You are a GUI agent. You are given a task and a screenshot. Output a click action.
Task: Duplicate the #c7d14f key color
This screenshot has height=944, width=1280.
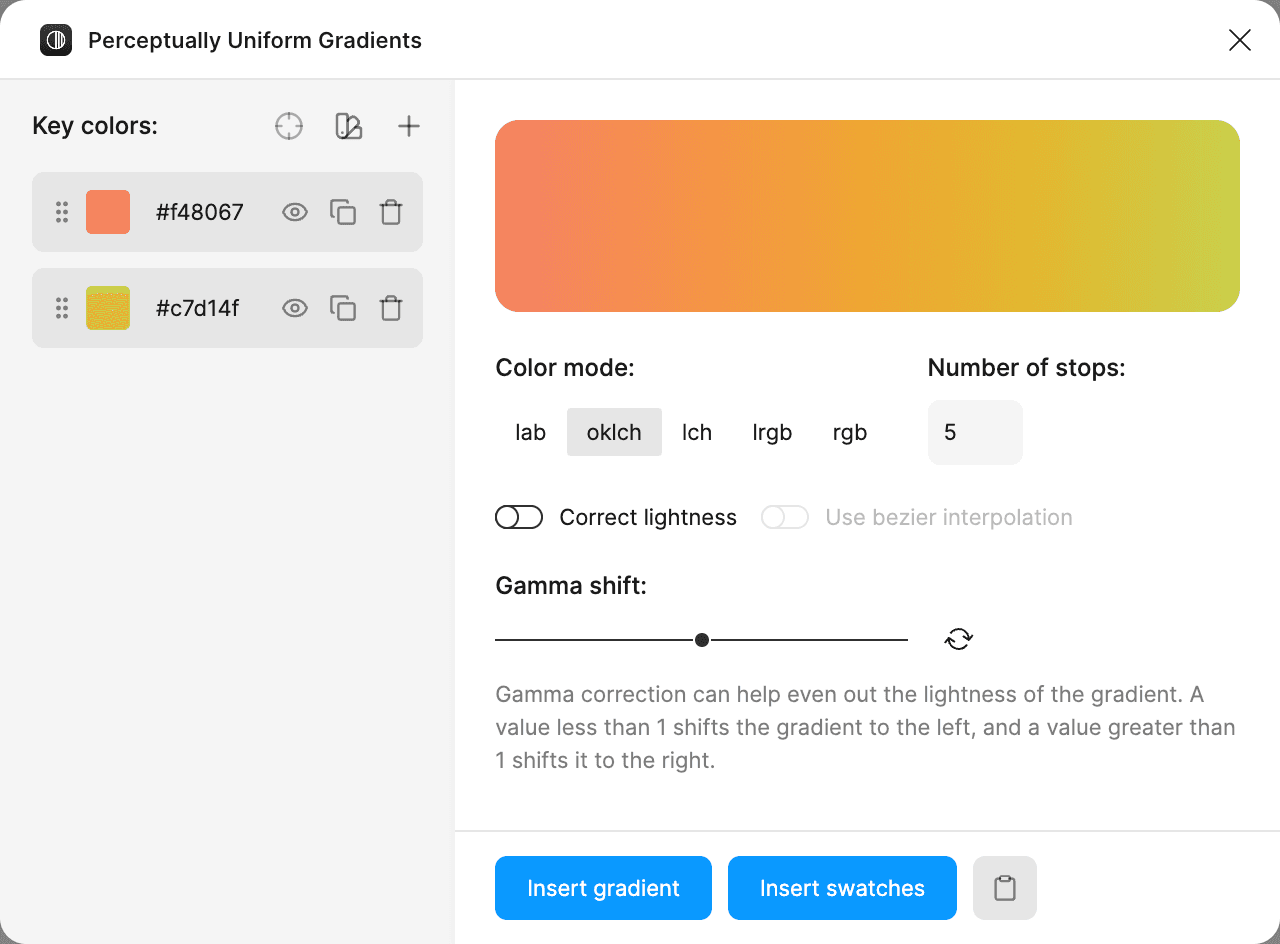click(343, 308)
